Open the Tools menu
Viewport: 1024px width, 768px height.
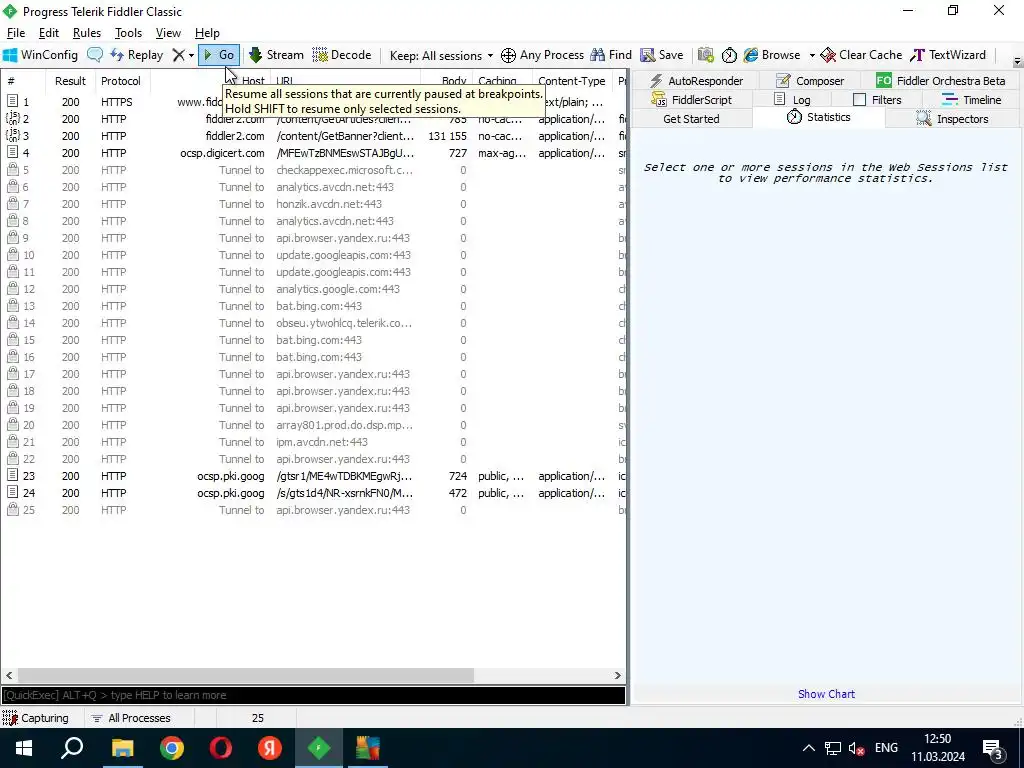coord(128,33)
